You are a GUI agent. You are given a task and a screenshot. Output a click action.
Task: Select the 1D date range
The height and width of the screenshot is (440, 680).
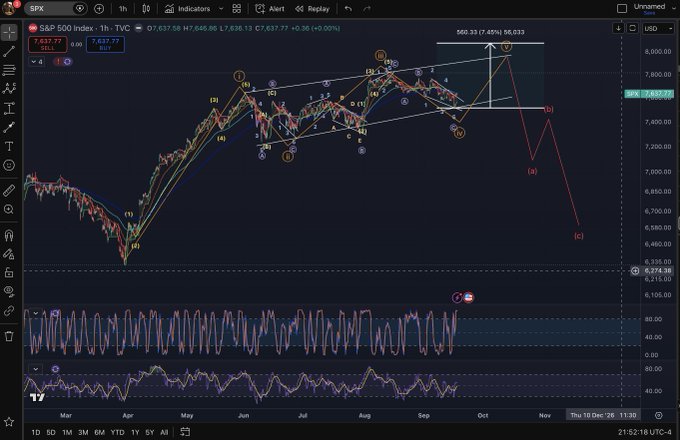[x=36, y=432]
